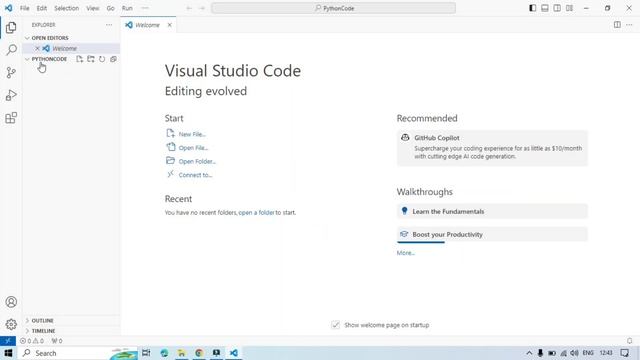Open the Extensions view icon

[x=11, y=118]
